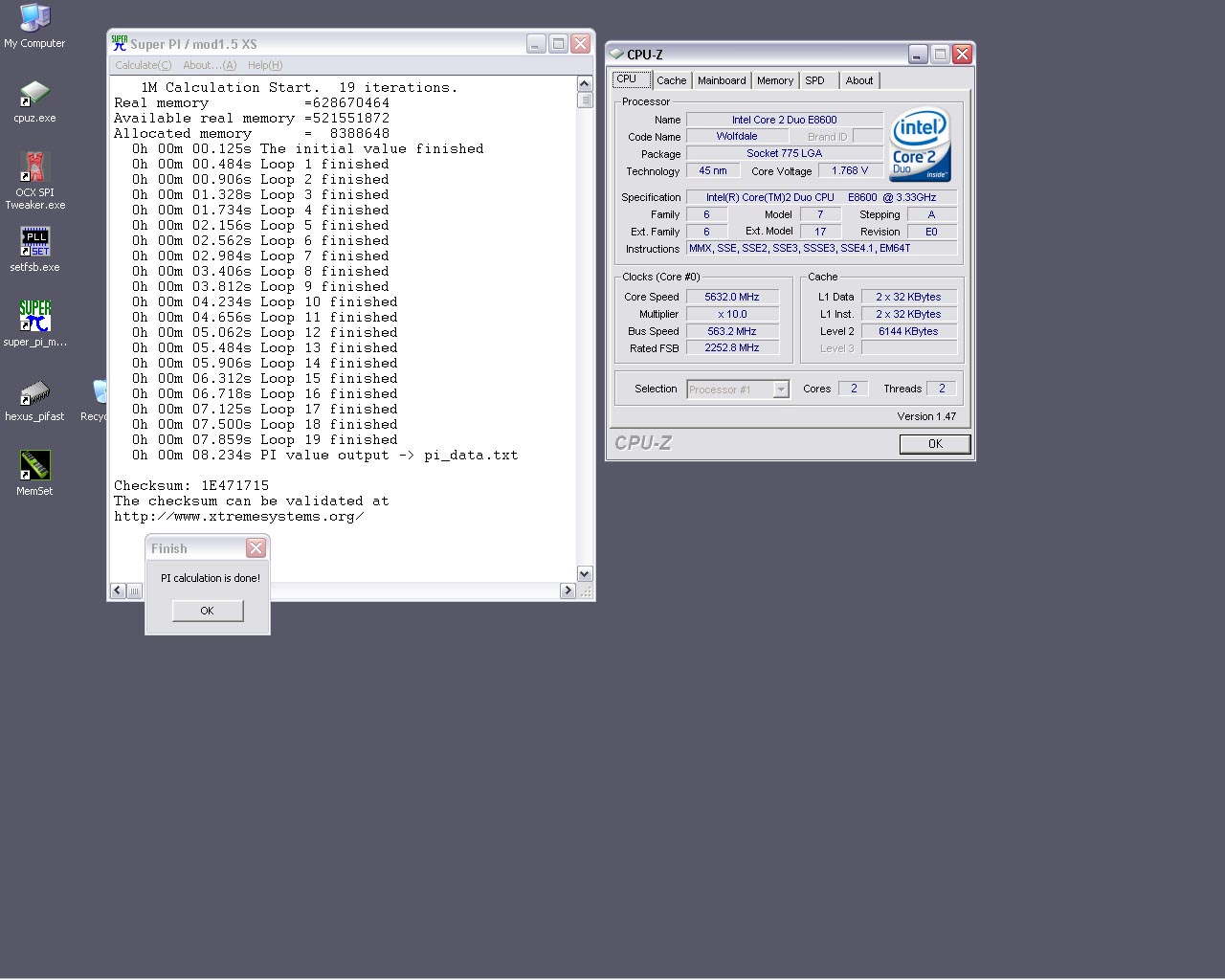Switch to the Memory tab in CPU-Z
1225x980 pixels.
click(x=775, y=80)
